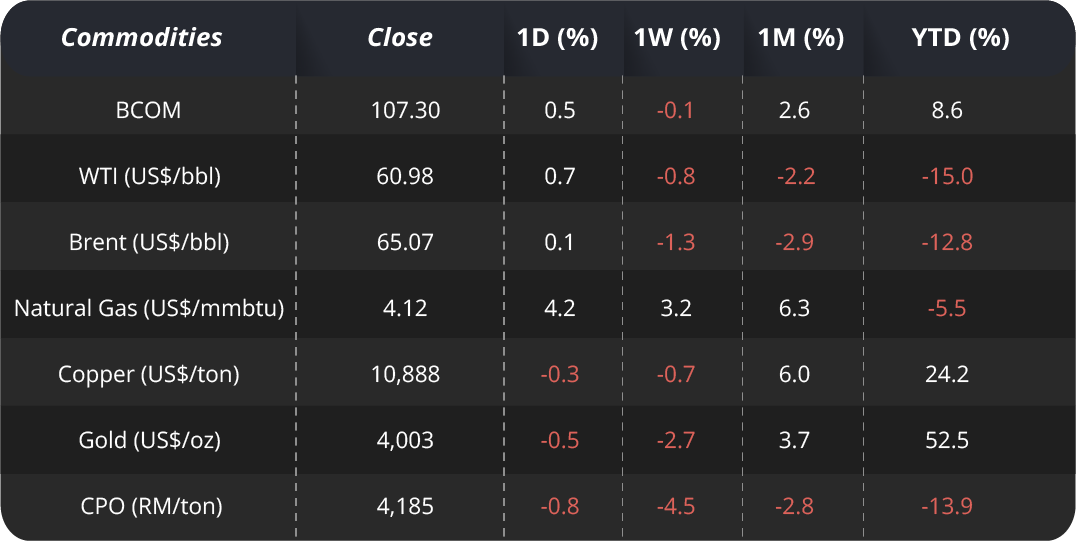Select WTI YTD value -15.0
Image resolution: width=1076 pixels, height=542 pixels.
coord(947,176)
